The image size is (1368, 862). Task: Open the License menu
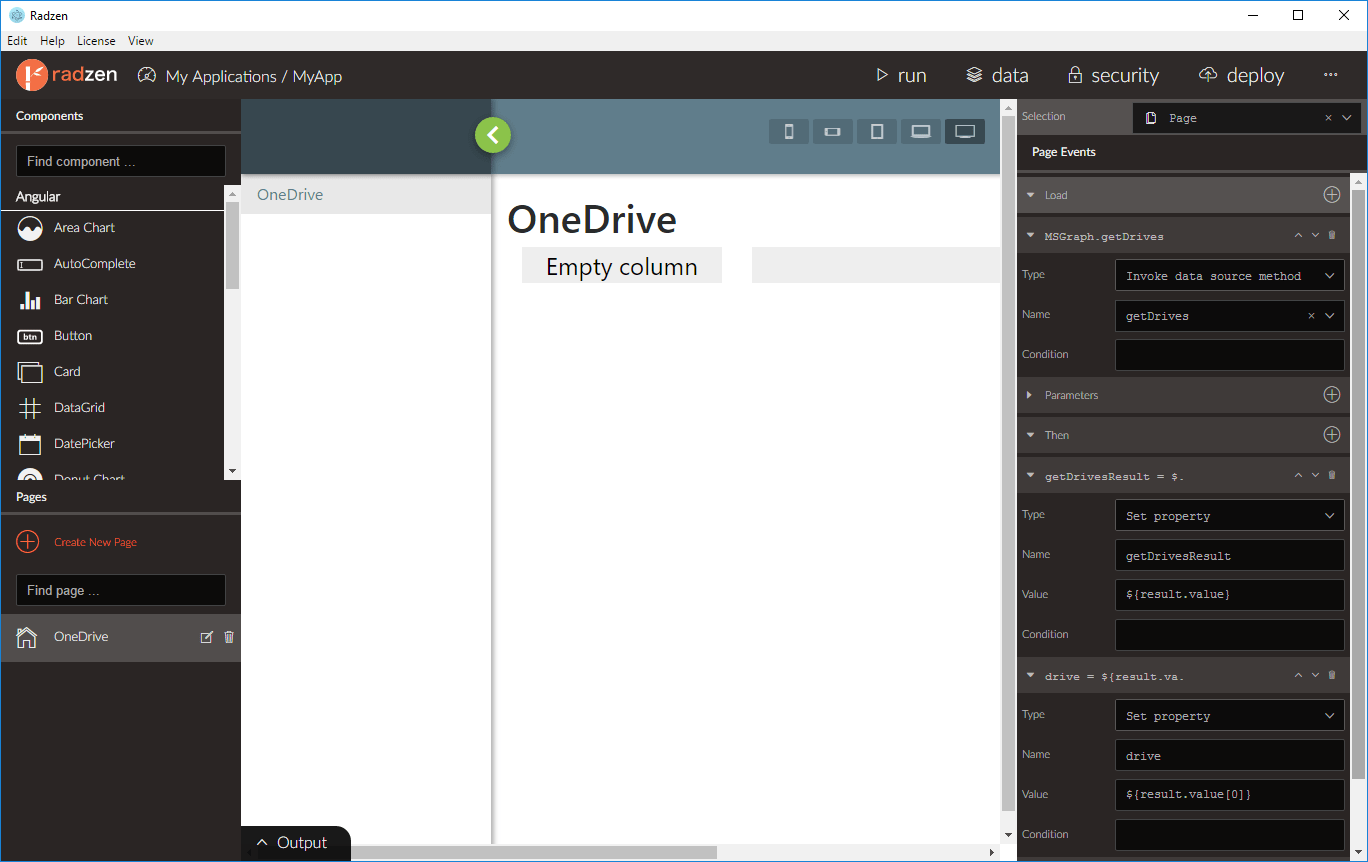[x=96, y=41]
